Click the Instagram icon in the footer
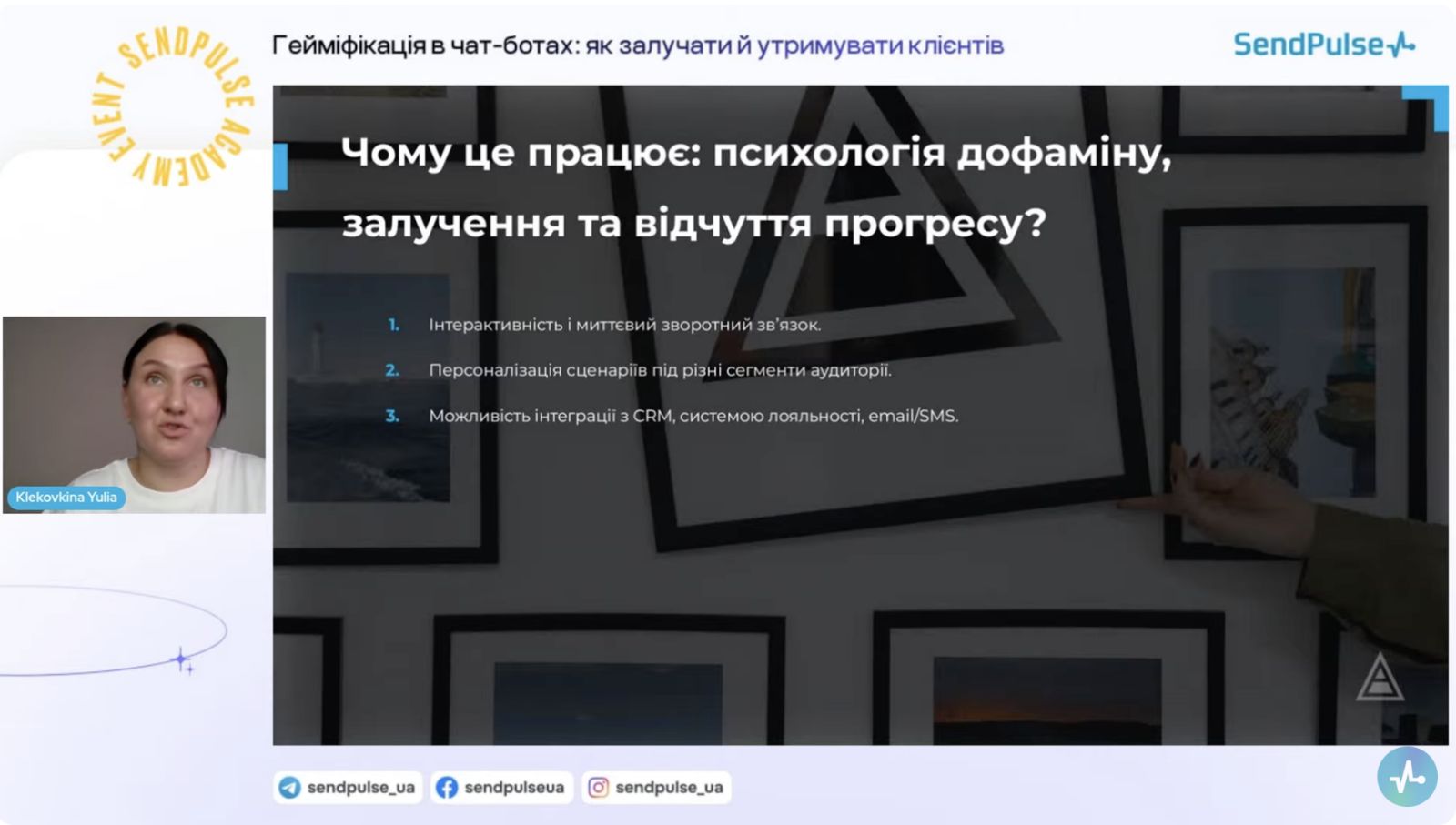The image size is (1456, 825). tap(598, 788)
